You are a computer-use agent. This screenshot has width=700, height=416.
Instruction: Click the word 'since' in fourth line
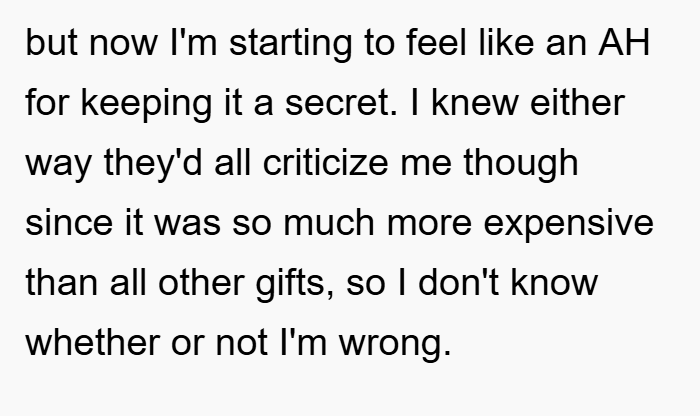point(69,222)
